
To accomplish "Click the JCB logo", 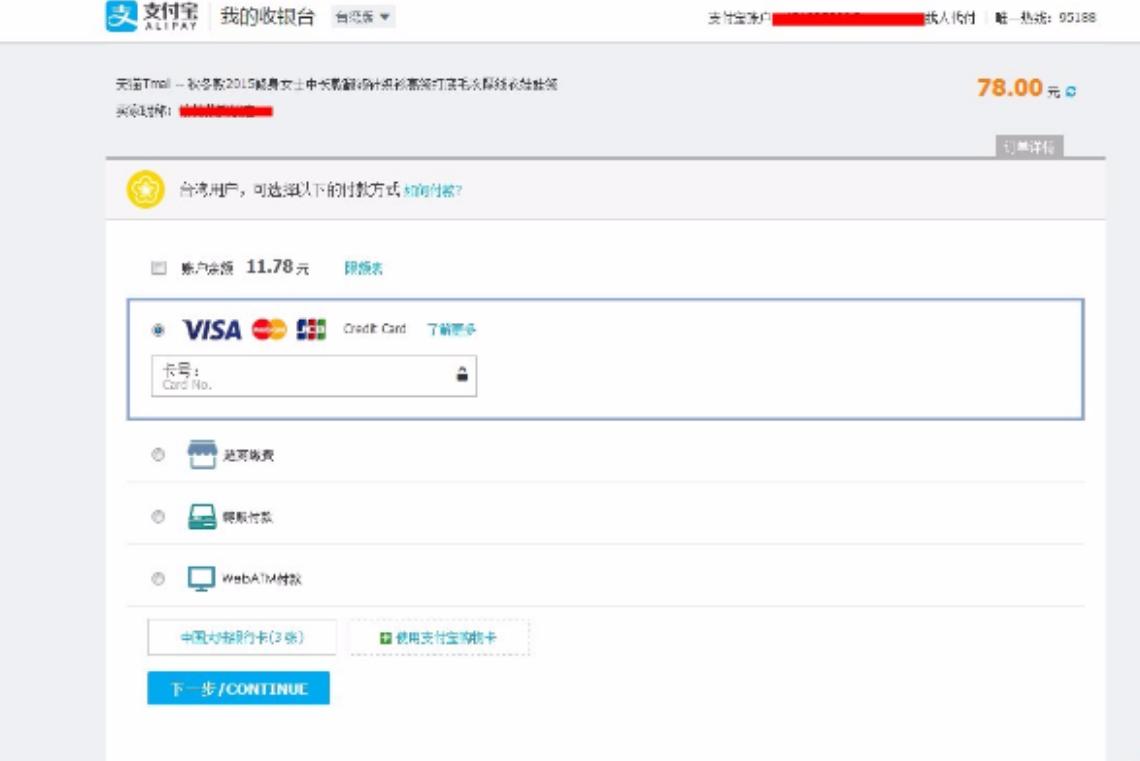I will pos(311,329).
